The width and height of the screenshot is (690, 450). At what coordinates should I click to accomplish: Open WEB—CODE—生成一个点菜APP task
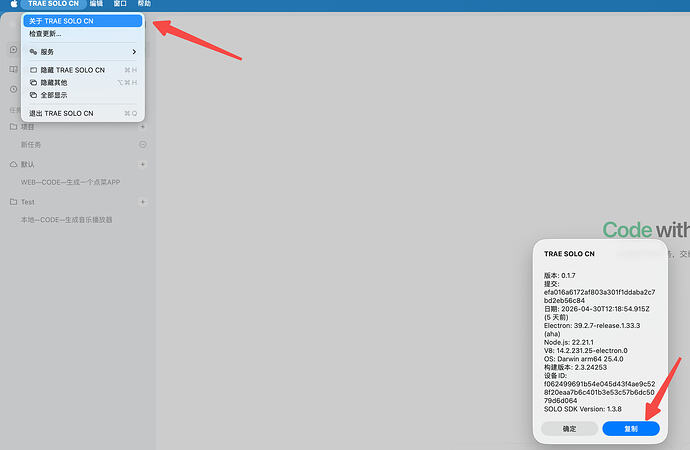[x=70, y=182]
